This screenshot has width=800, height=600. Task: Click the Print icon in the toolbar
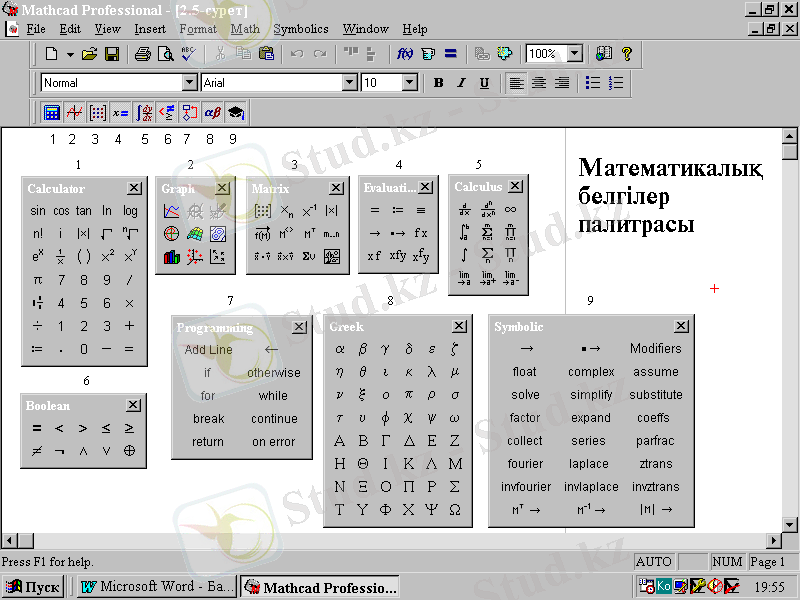point(142,54)
